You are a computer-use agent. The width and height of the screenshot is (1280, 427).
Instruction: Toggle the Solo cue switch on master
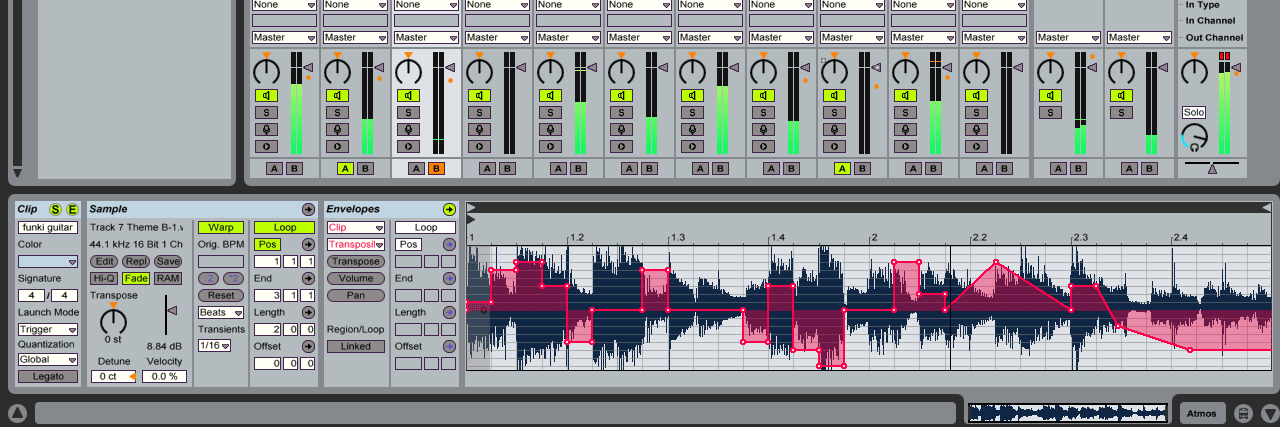pos(1194,112)
